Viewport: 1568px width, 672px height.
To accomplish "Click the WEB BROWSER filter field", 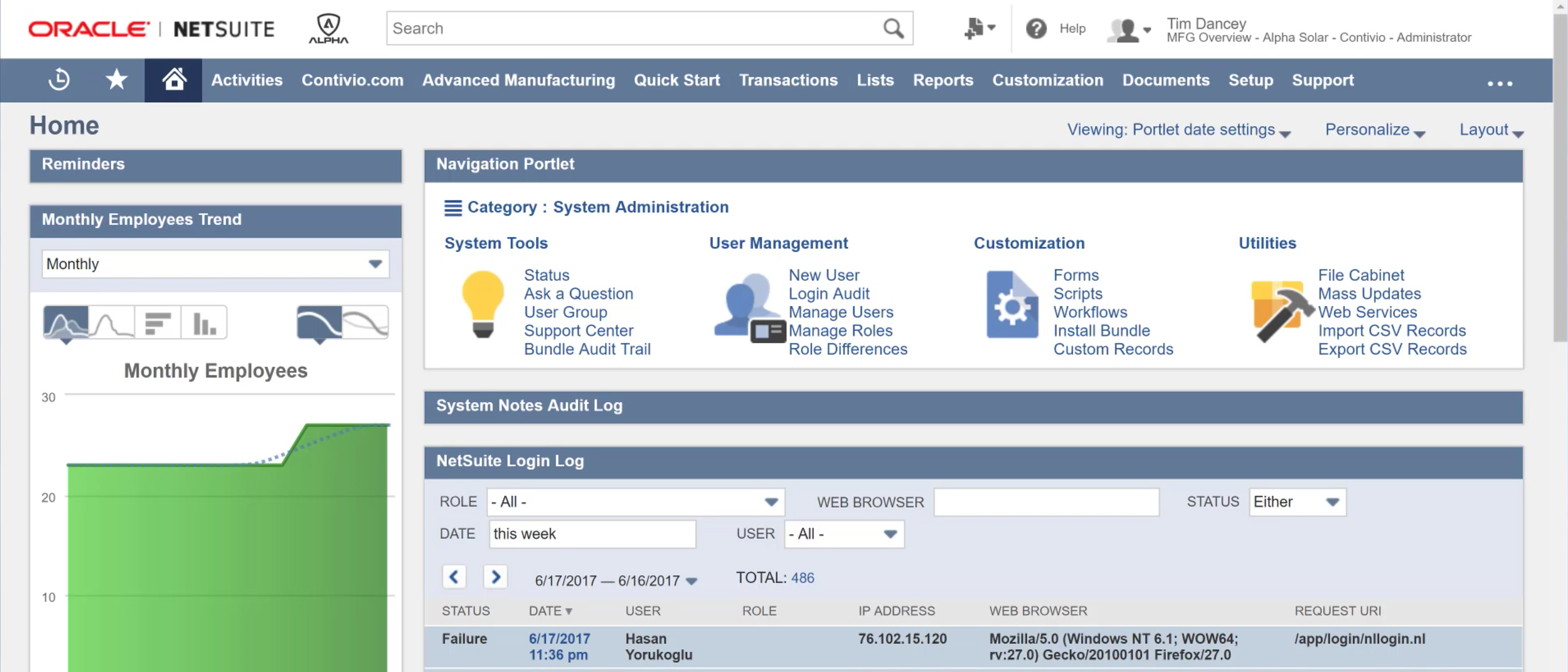I will pos(1046,502).
